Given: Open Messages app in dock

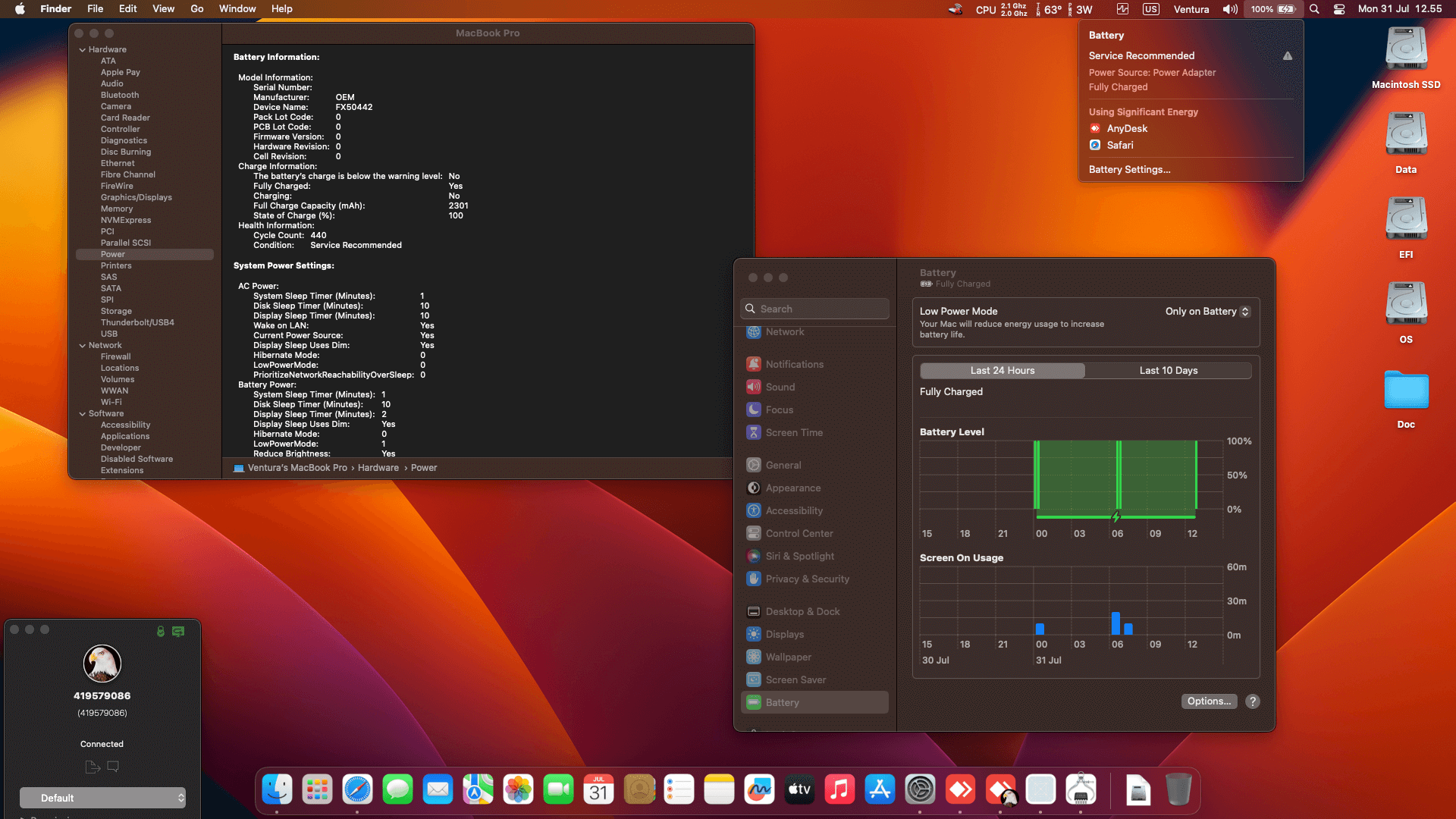Looking at the screenshot, I should tap(397, 790).
